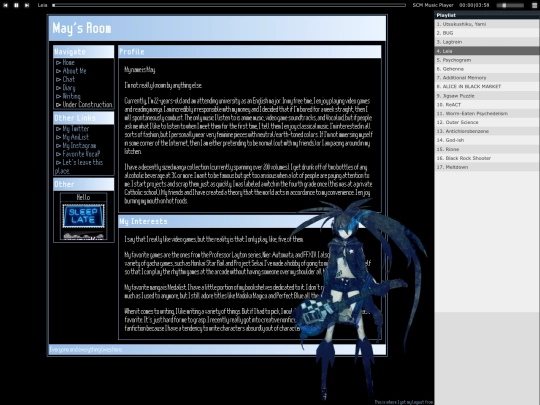
Task: Open the My AniList link
Action: (75, 137)
